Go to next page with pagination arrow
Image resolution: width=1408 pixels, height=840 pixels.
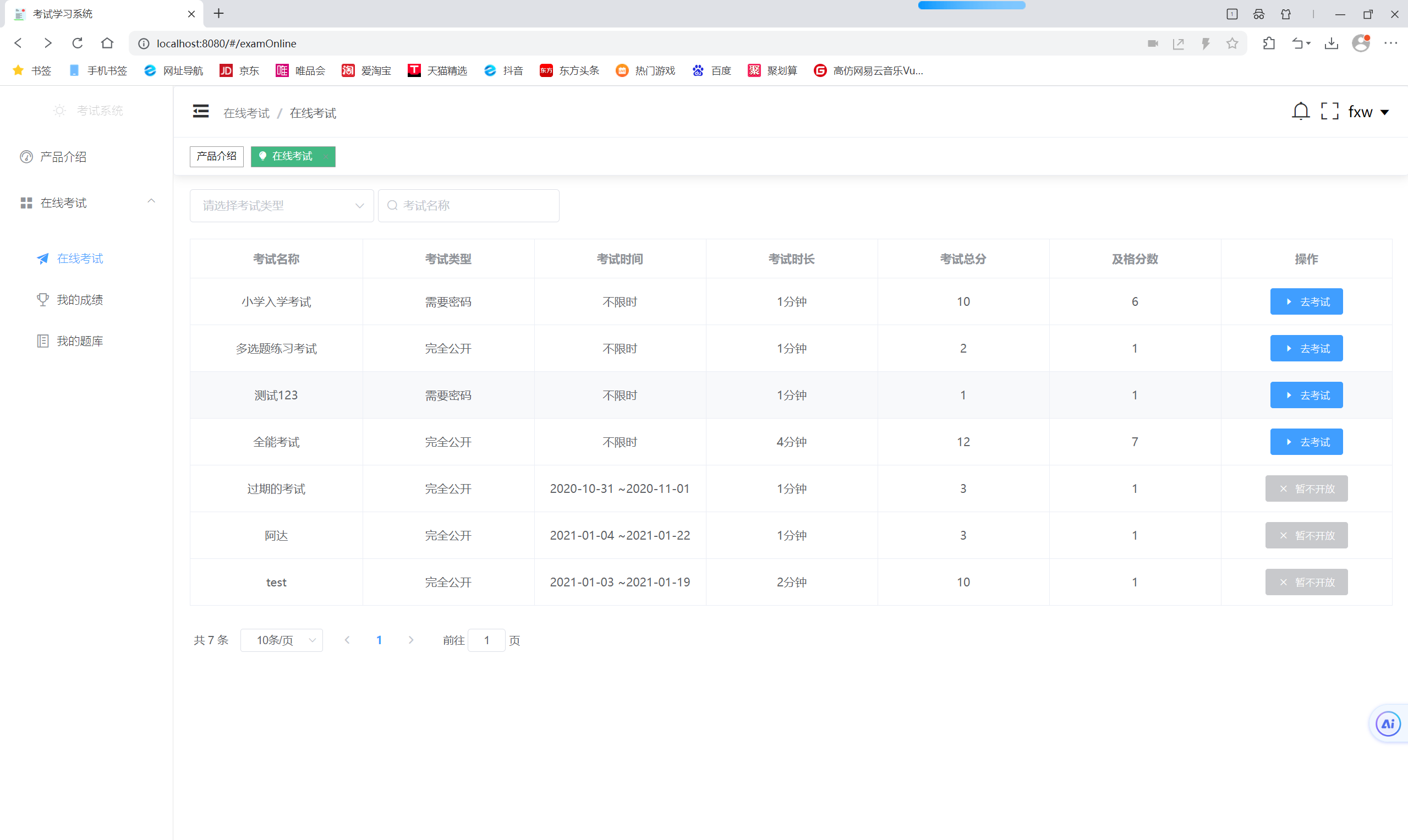(411, 640)
